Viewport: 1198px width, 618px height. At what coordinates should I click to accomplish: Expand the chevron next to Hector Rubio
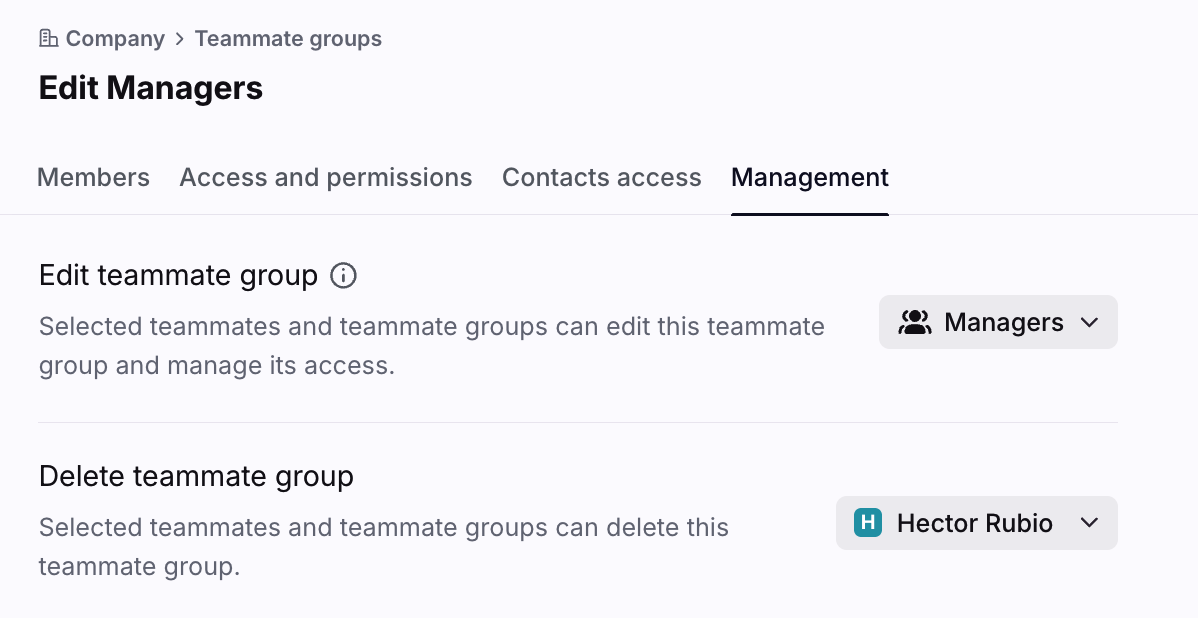(x=1090, y=523)
